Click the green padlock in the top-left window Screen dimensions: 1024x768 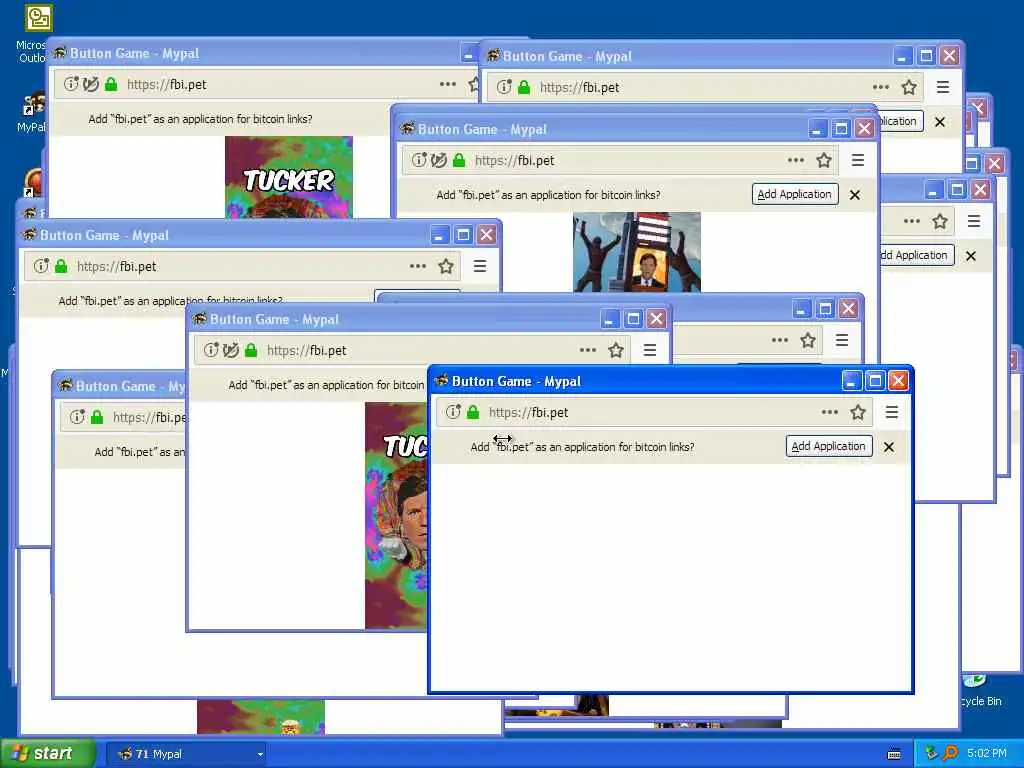click(111, 84)
